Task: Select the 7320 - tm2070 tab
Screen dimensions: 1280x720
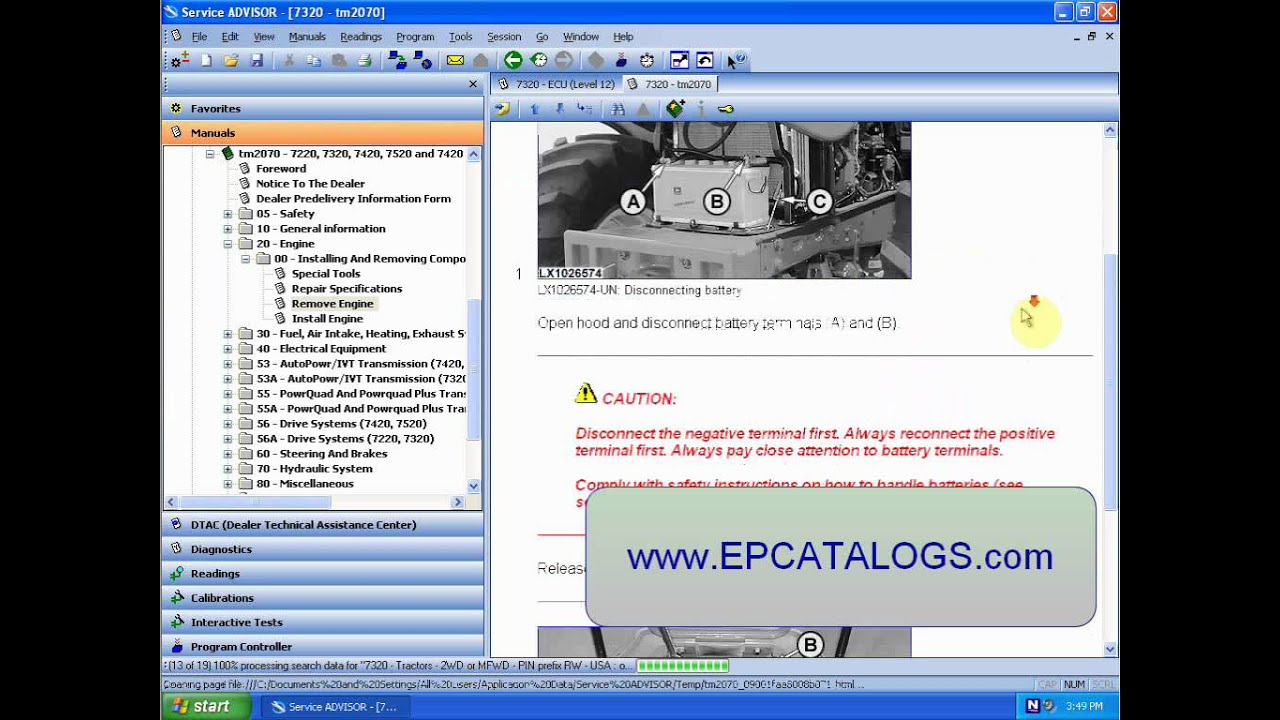Action: tap(670, 84)
